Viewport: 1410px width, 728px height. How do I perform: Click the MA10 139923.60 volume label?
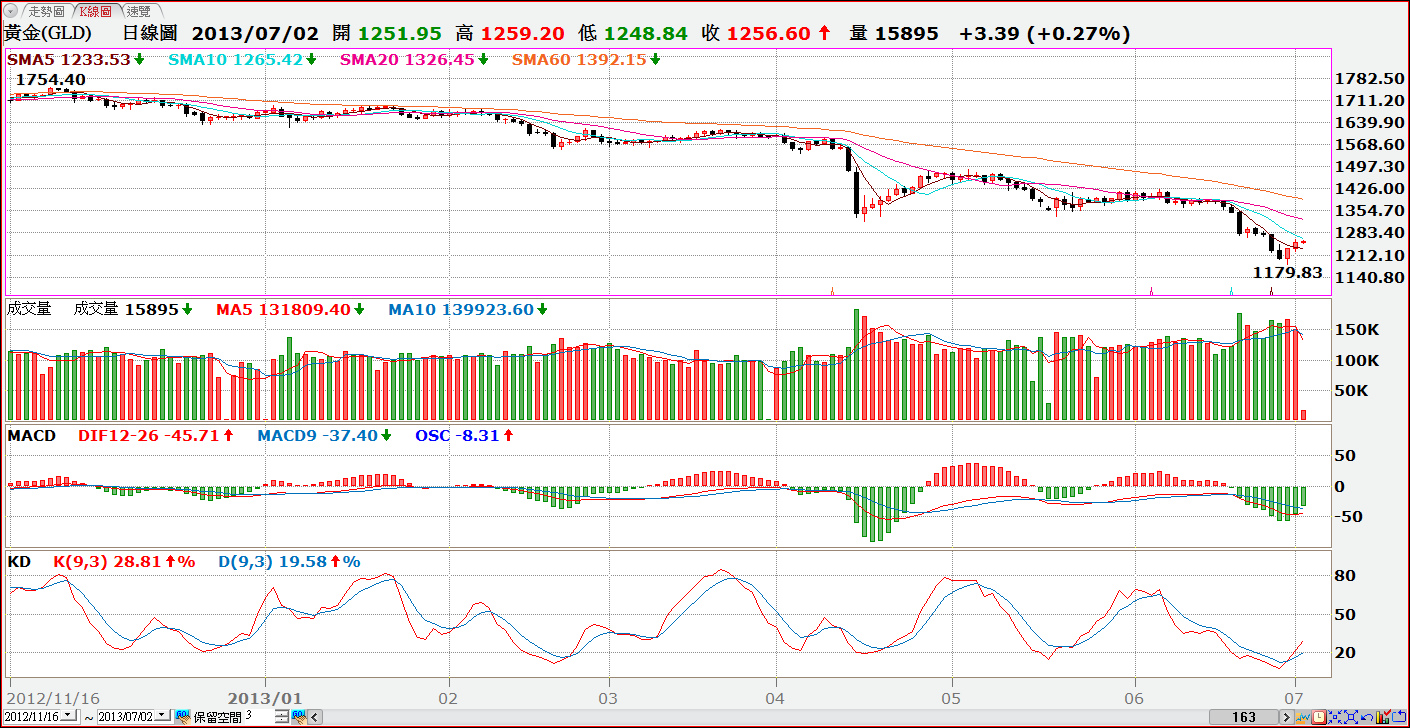(x=461, y=309)
